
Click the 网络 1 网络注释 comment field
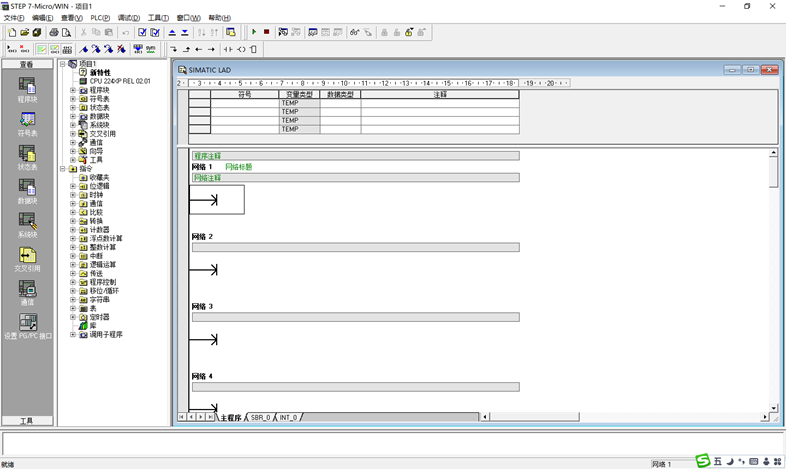tap(356, 178)
